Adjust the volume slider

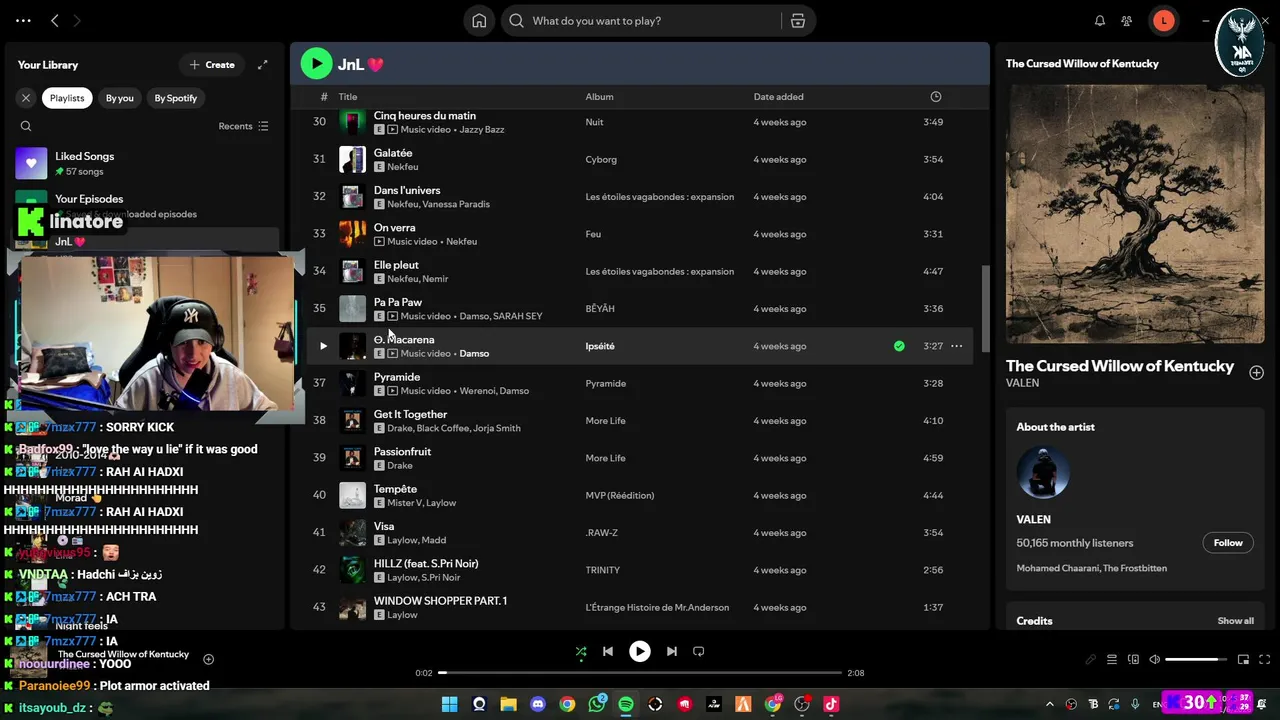tap(1197, 660)
